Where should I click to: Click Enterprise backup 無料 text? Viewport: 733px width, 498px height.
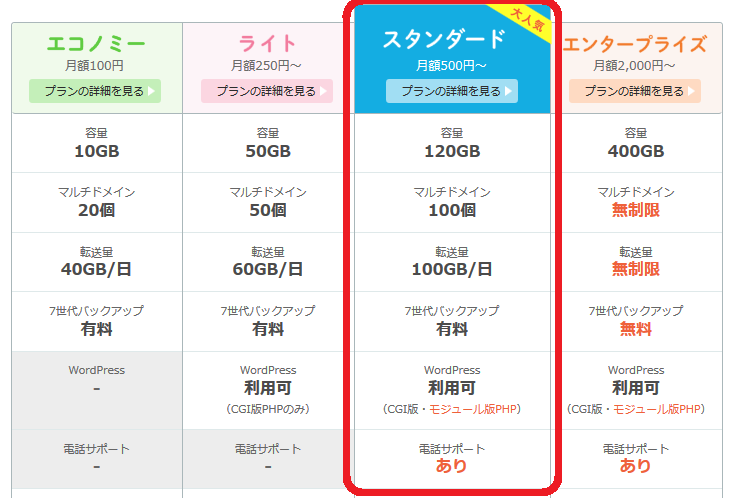click(x=635, y=328)
